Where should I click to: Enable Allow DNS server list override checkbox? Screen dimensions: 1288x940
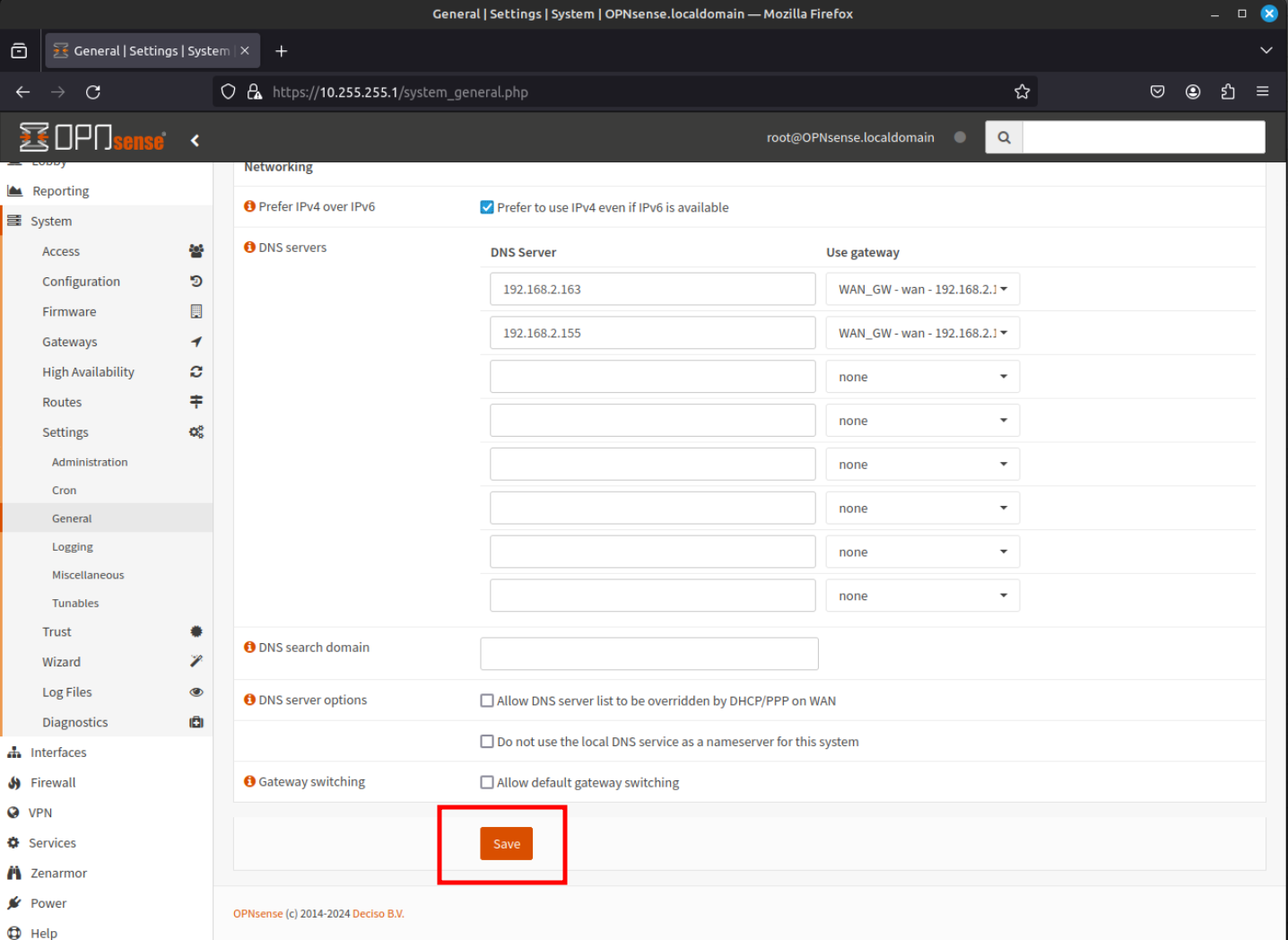487,701
